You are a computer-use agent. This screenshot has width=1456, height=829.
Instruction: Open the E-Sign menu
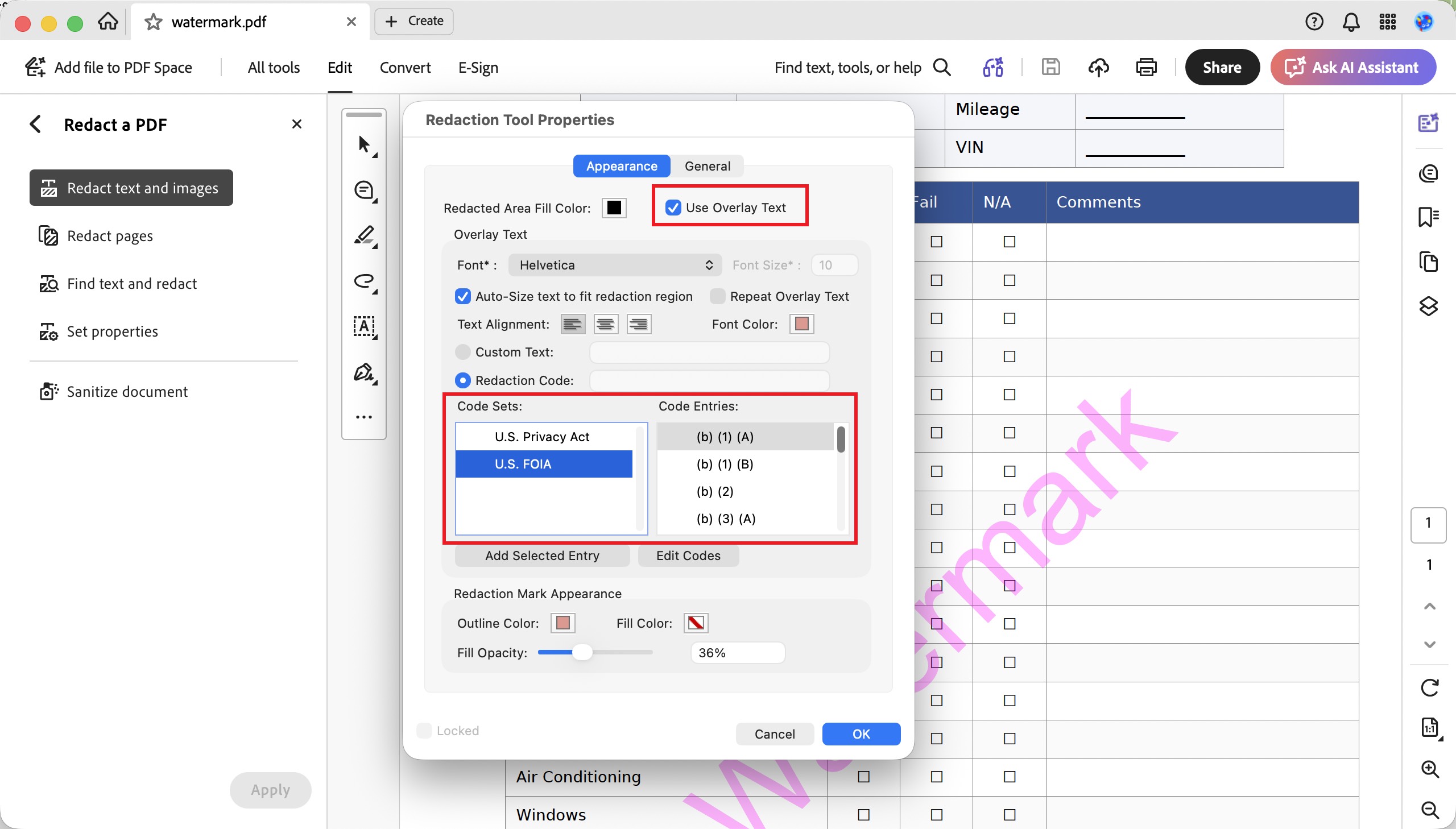click(x=478, y=67)
